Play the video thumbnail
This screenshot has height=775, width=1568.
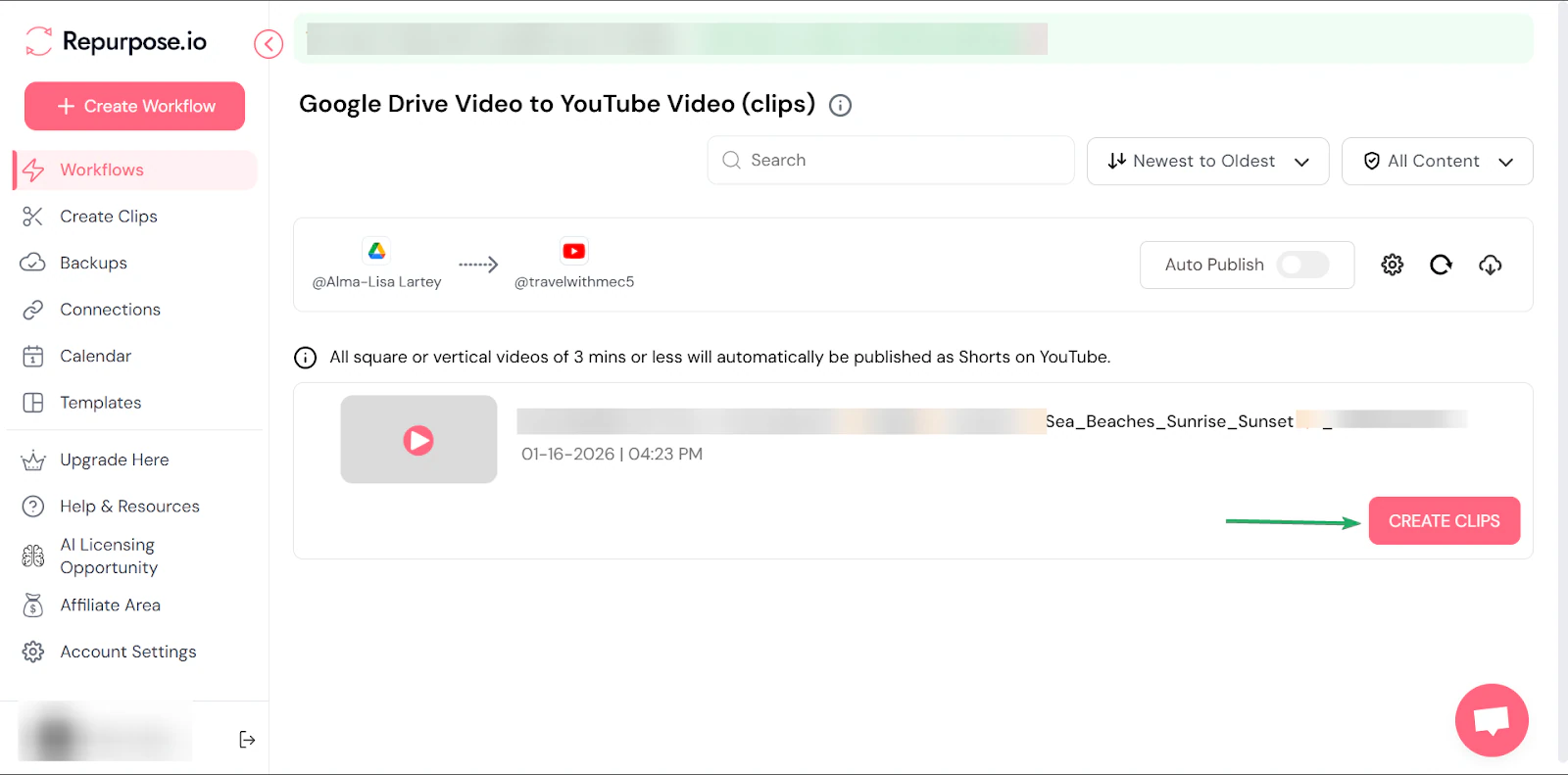click(x=418, y=440)
